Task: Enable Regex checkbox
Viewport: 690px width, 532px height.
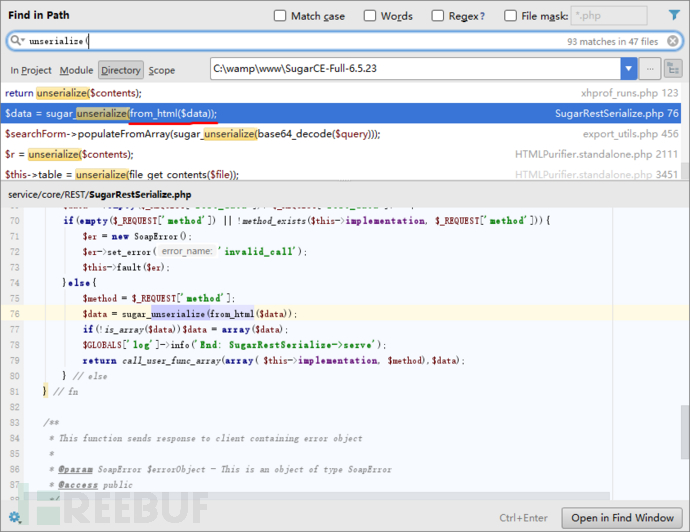Action: click(437, 16)
